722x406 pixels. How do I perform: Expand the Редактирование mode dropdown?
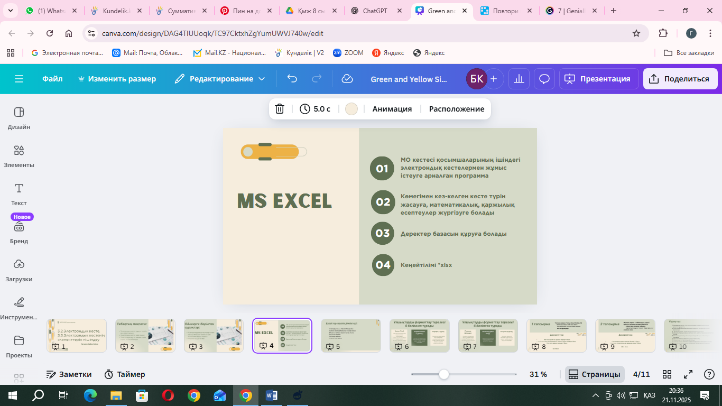click(x=220, y=79)
